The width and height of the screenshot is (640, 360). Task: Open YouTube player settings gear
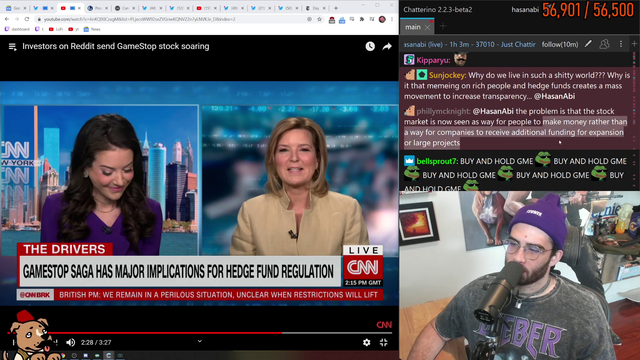click(x=367, y=342)
